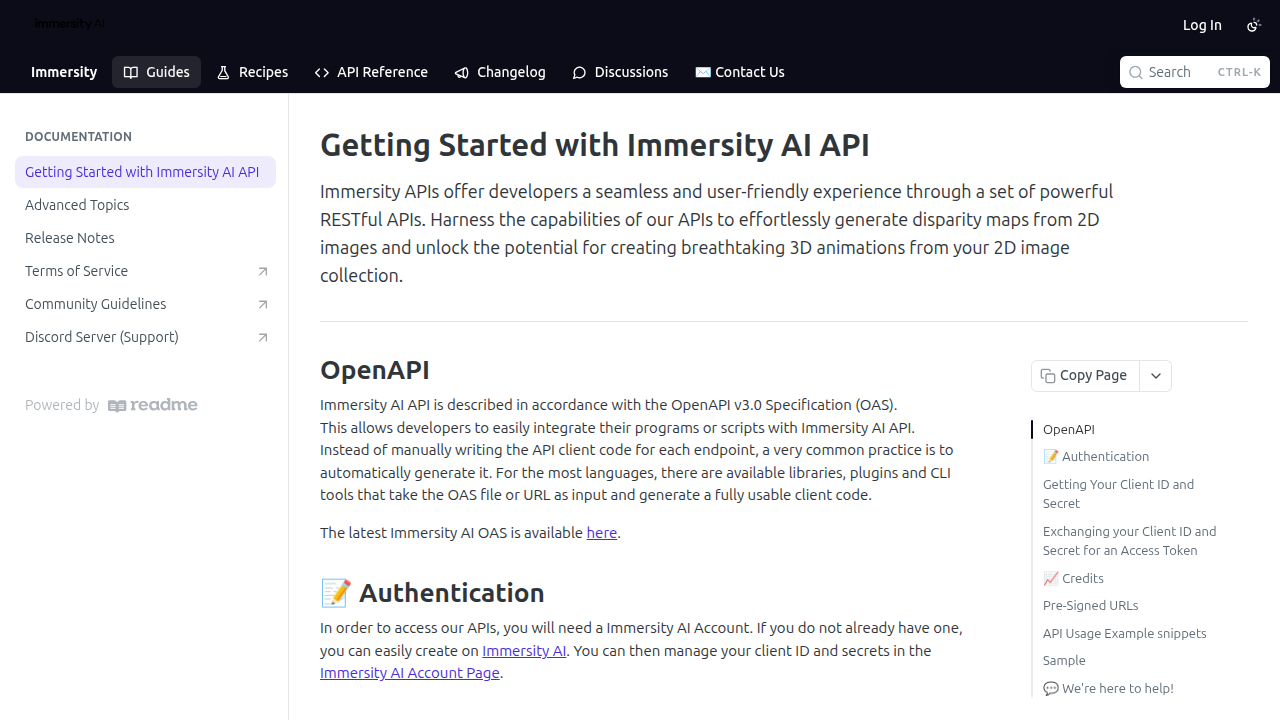Click the Log In button

[x=1202, y=25]
